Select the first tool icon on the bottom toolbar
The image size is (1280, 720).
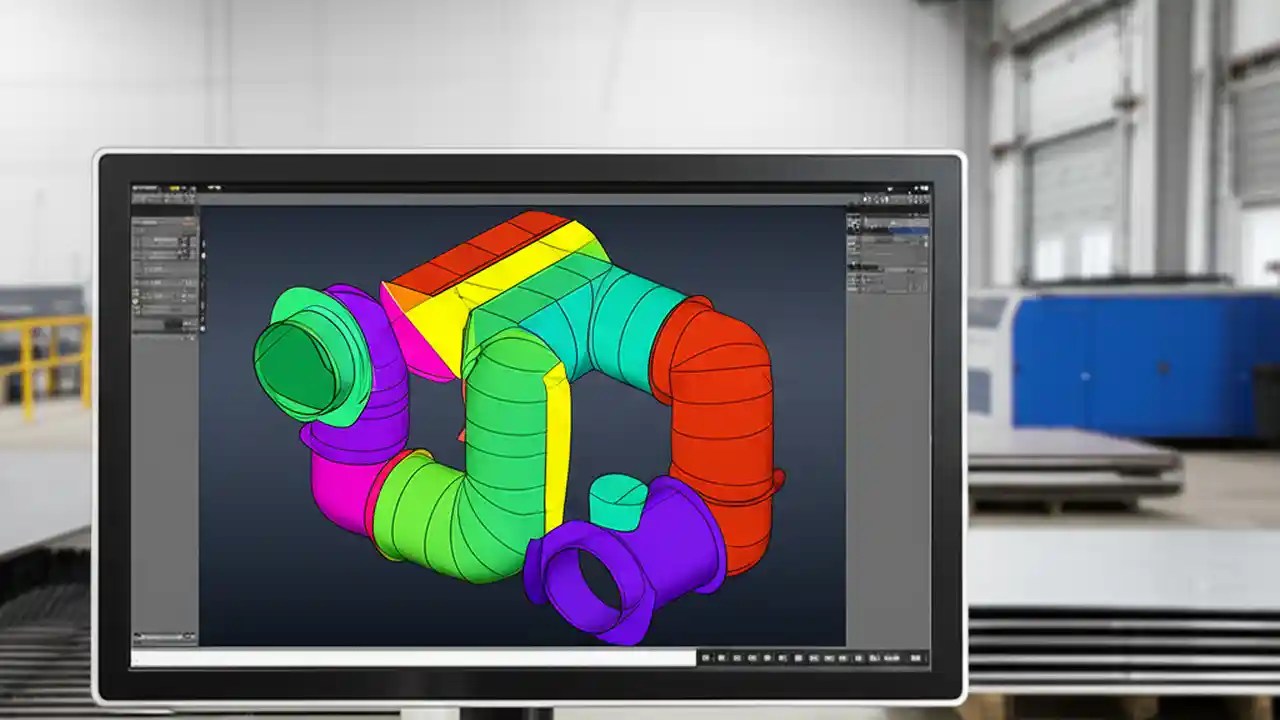(x=707, y=656)
